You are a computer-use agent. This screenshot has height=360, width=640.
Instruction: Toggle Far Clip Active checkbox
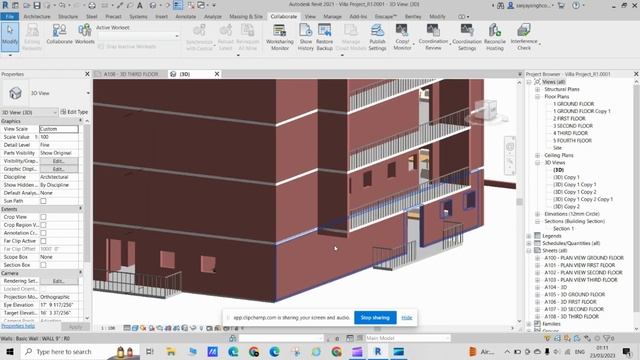(x=43, y=241)
